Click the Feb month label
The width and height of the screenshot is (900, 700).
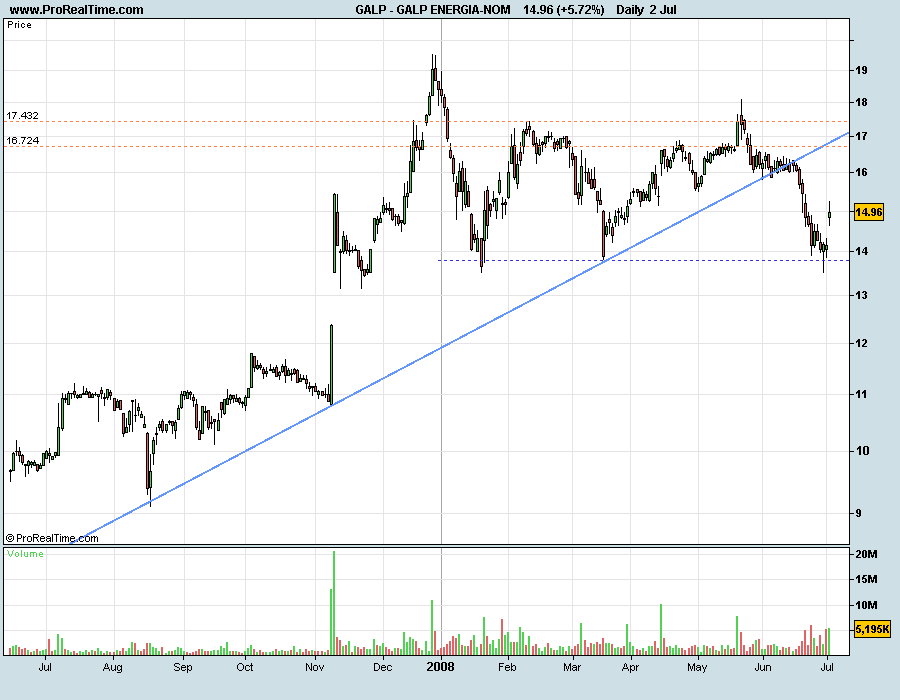pos(507,667)
